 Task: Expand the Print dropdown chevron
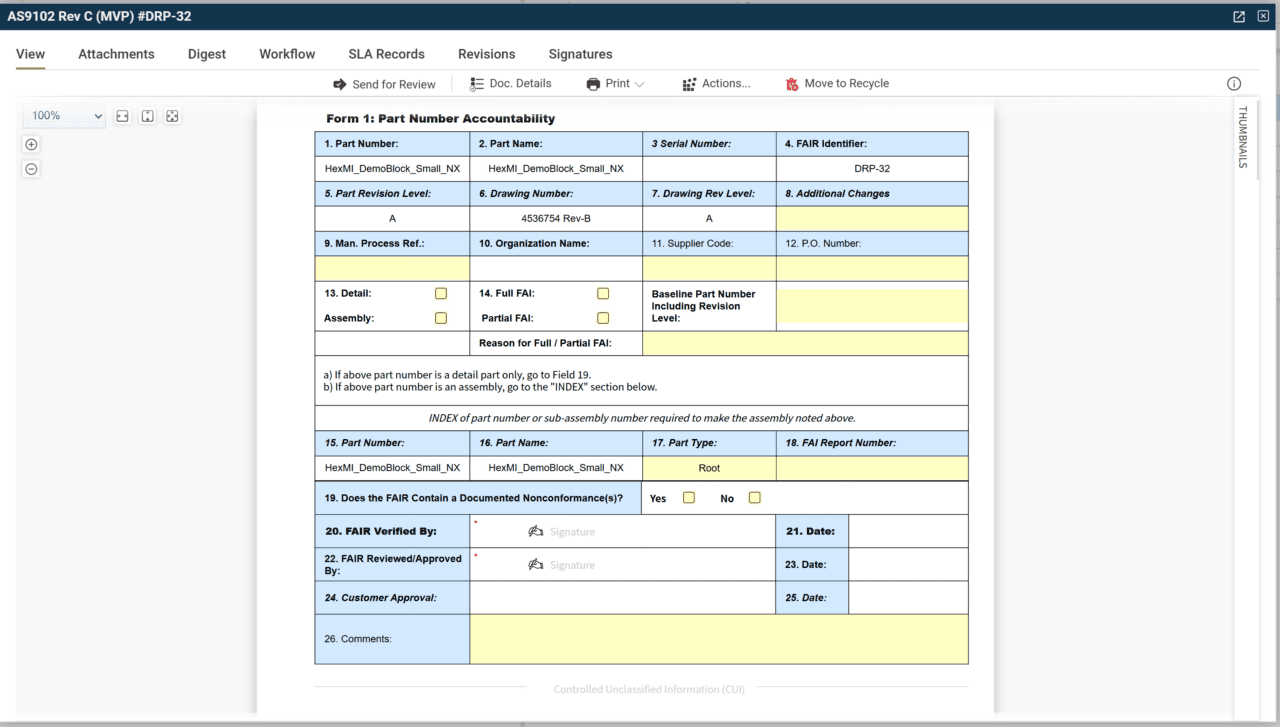point(638,84)
